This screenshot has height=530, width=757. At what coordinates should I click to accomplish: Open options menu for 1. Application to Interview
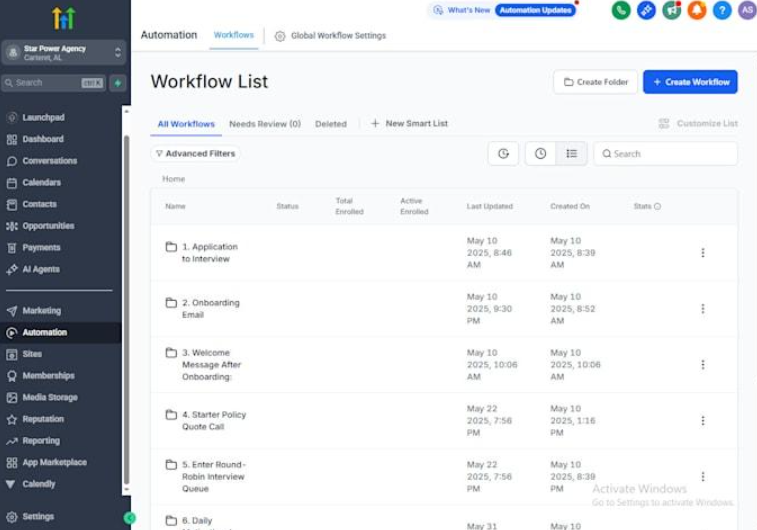(x=703, y=252)
